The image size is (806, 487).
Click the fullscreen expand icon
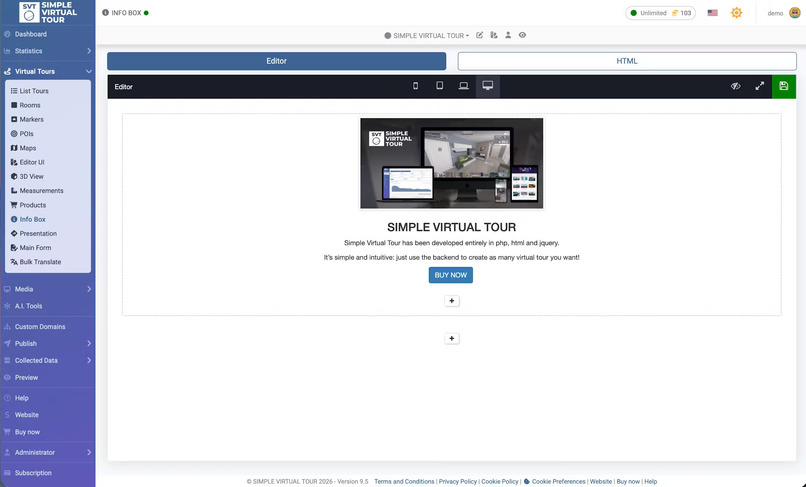point(760,86)
